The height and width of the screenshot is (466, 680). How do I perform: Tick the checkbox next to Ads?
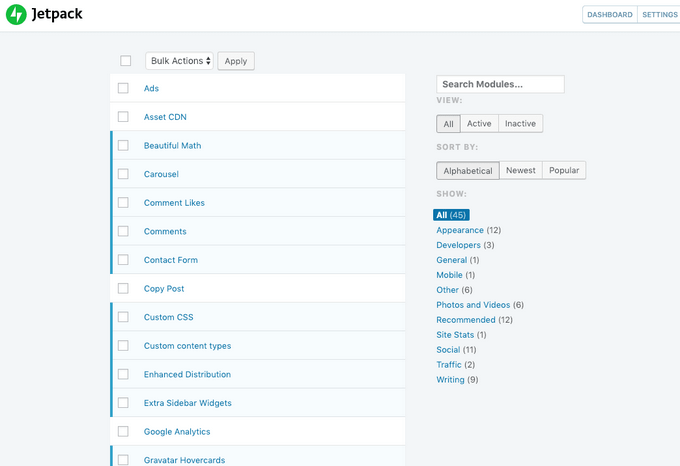(123, 88)
